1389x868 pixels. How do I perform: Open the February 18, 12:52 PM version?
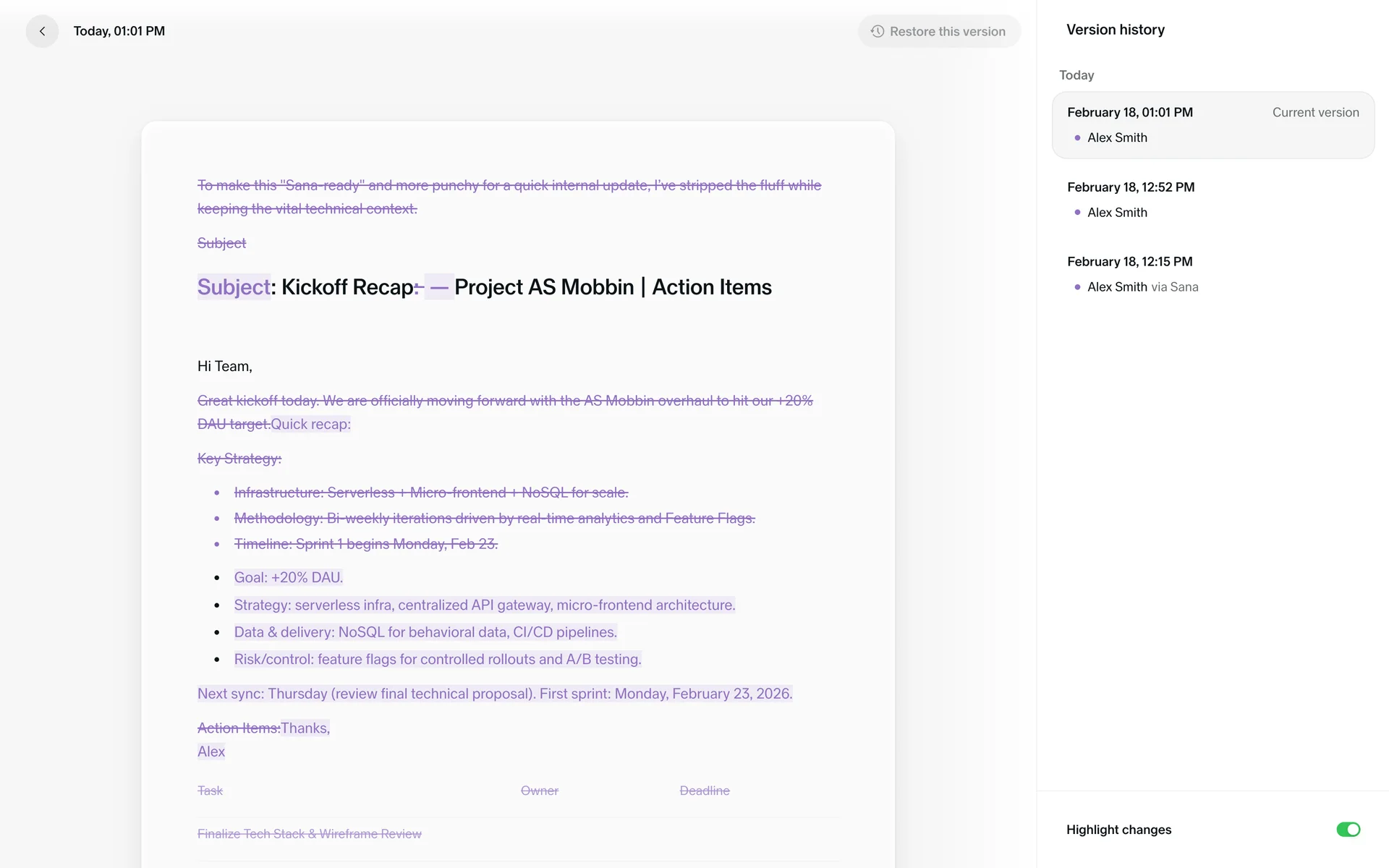tap(1130, 187)
